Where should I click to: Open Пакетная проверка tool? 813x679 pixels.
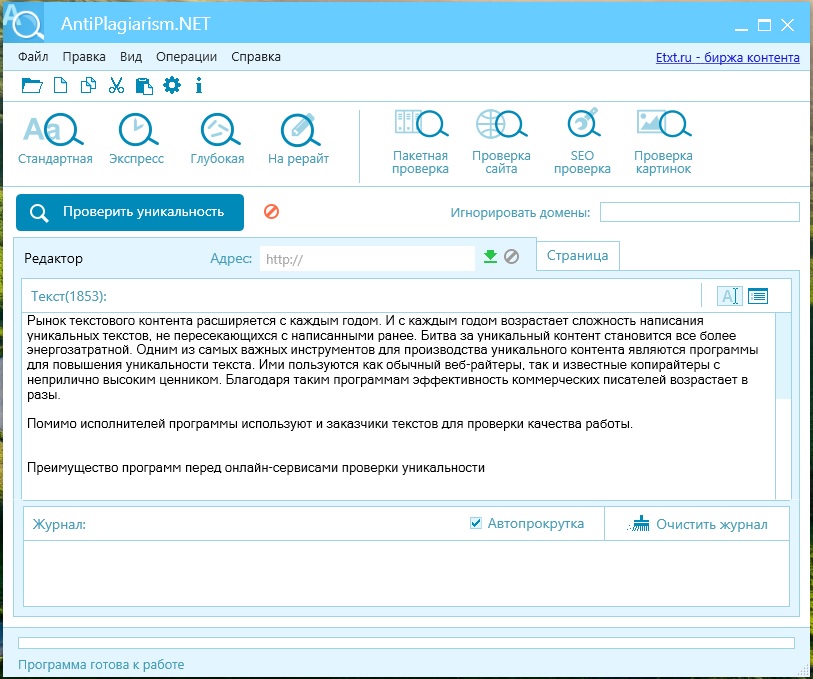(x=420, y=142)
